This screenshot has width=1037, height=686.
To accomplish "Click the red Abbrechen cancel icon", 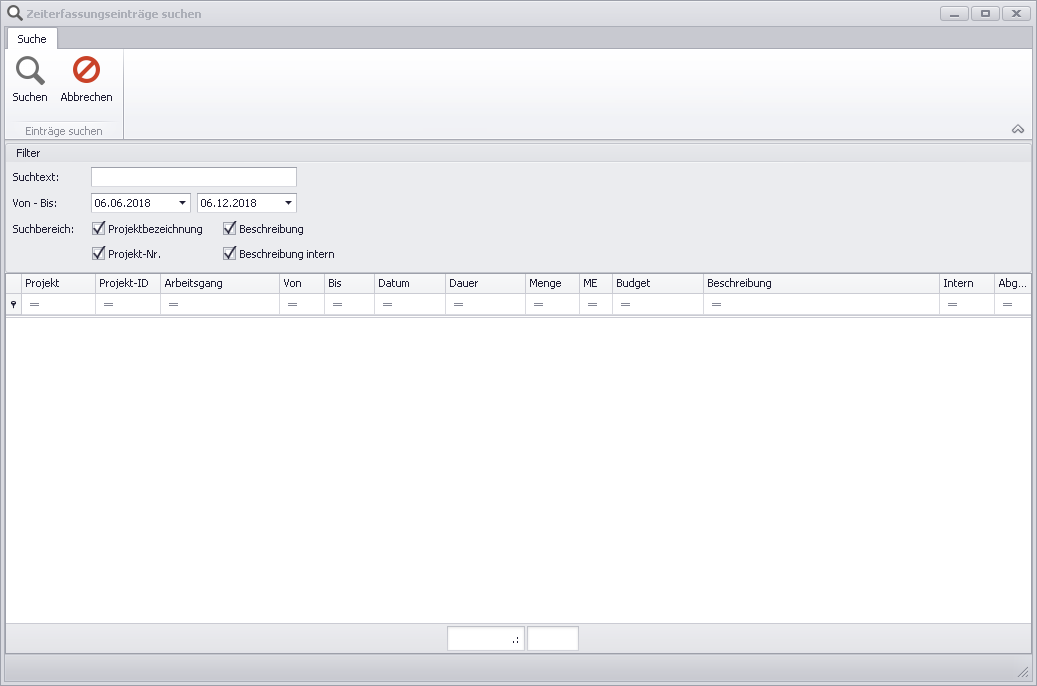I will (86, 70).
